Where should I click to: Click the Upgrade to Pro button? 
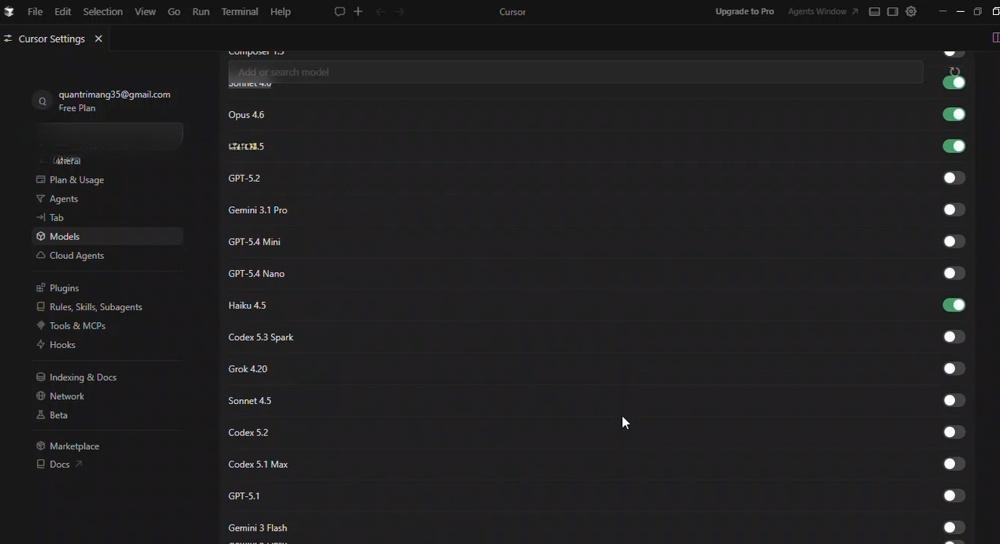(744, 11)
